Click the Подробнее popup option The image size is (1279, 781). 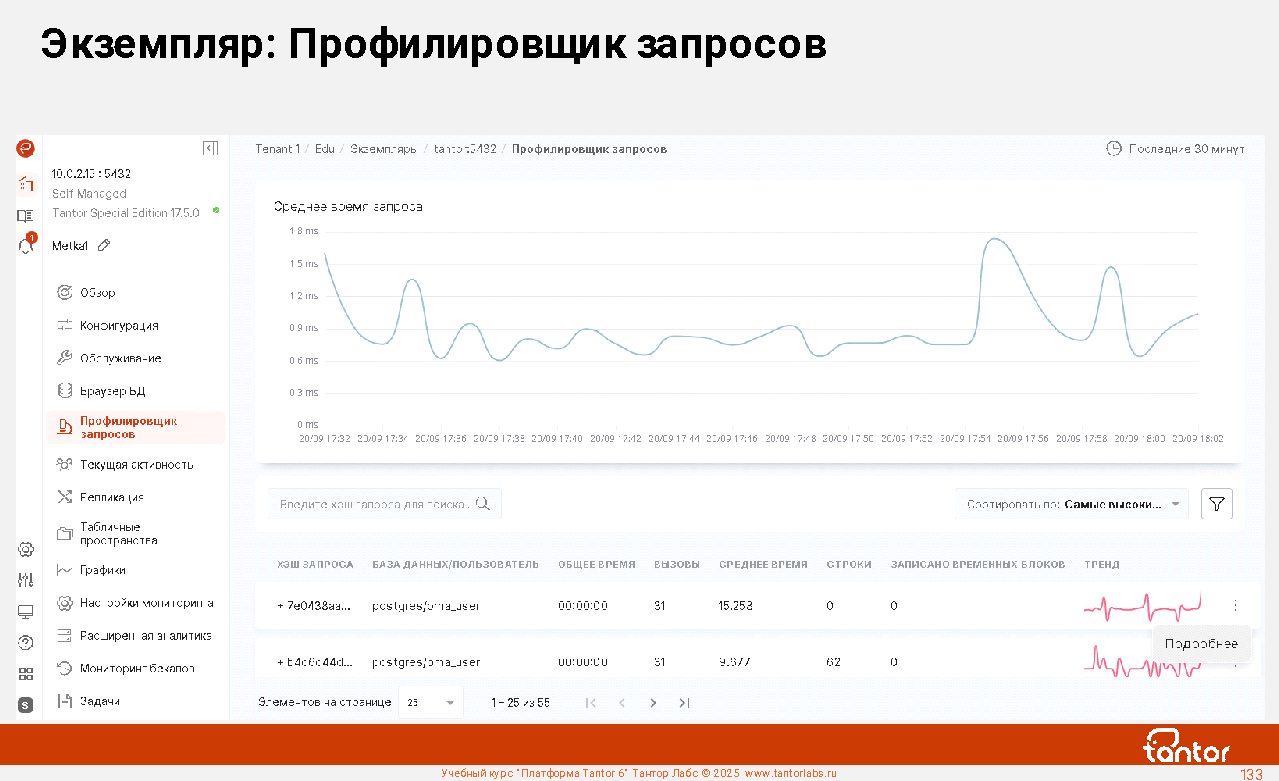[1201, 644]
